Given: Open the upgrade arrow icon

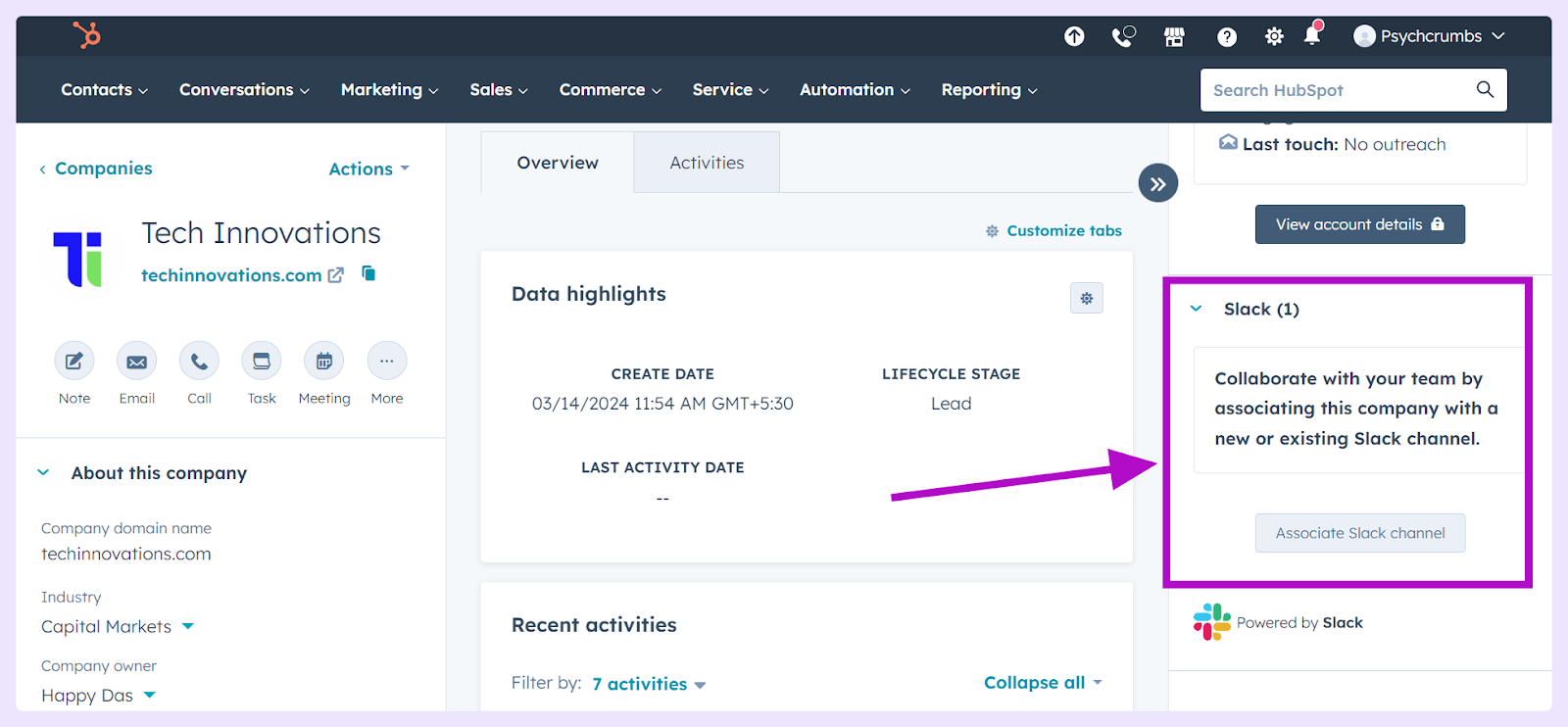Looking at the screenshot, I should [1074, 36].
